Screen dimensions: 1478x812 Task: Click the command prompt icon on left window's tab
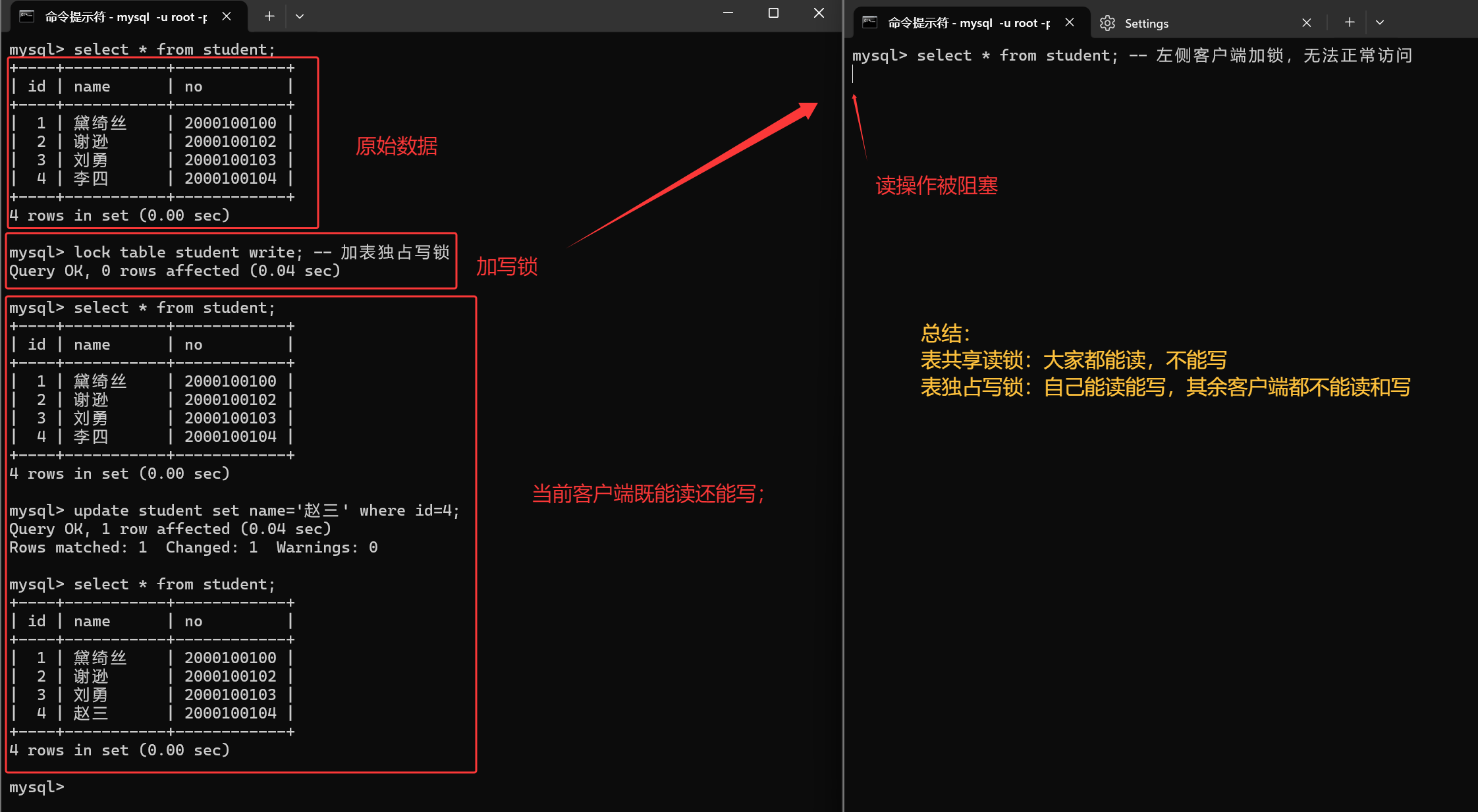27,16
